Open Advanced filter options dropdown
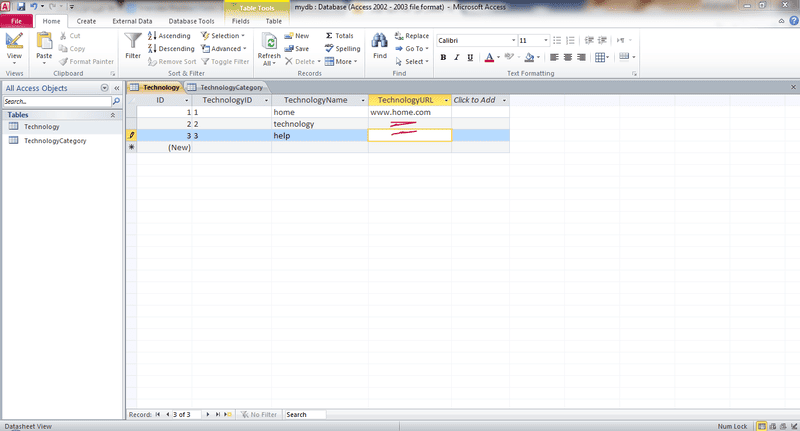800x431 pixels. click(x=223, y=48)
